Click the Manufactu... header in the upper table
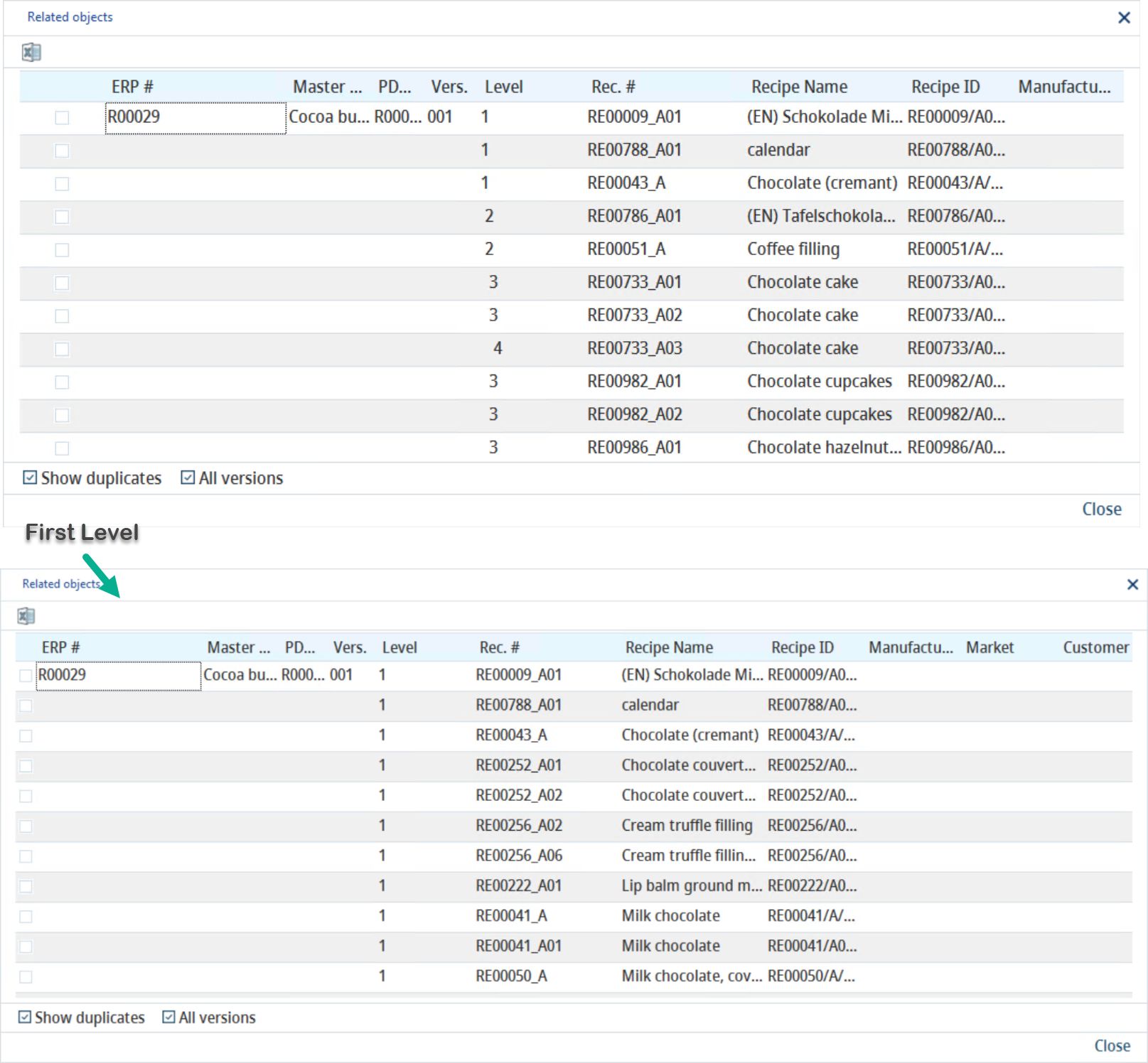Screen dimensions: 1148x1063 (x=1064, y=87)
